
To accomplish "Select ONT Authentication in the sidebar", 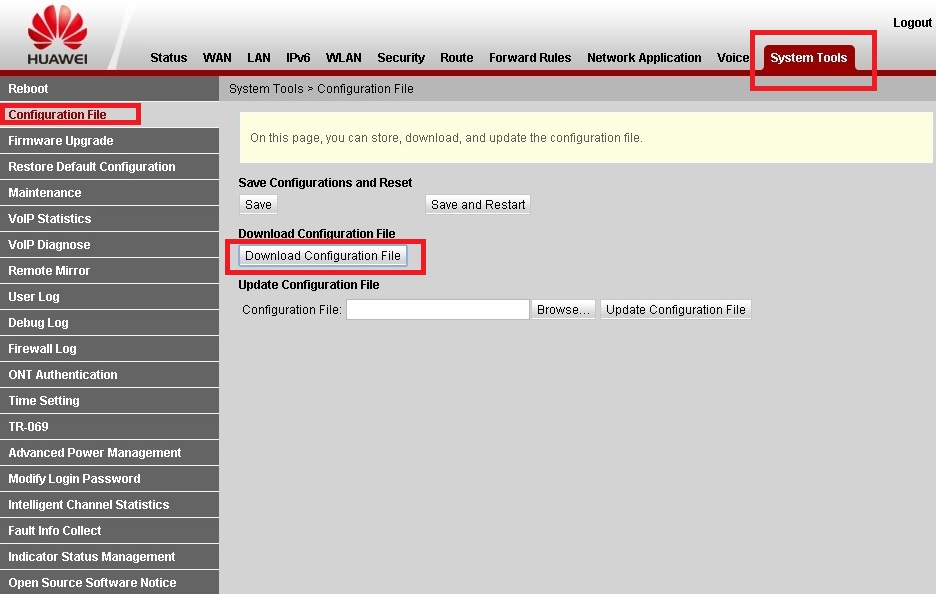I will [x=62, y=375].
